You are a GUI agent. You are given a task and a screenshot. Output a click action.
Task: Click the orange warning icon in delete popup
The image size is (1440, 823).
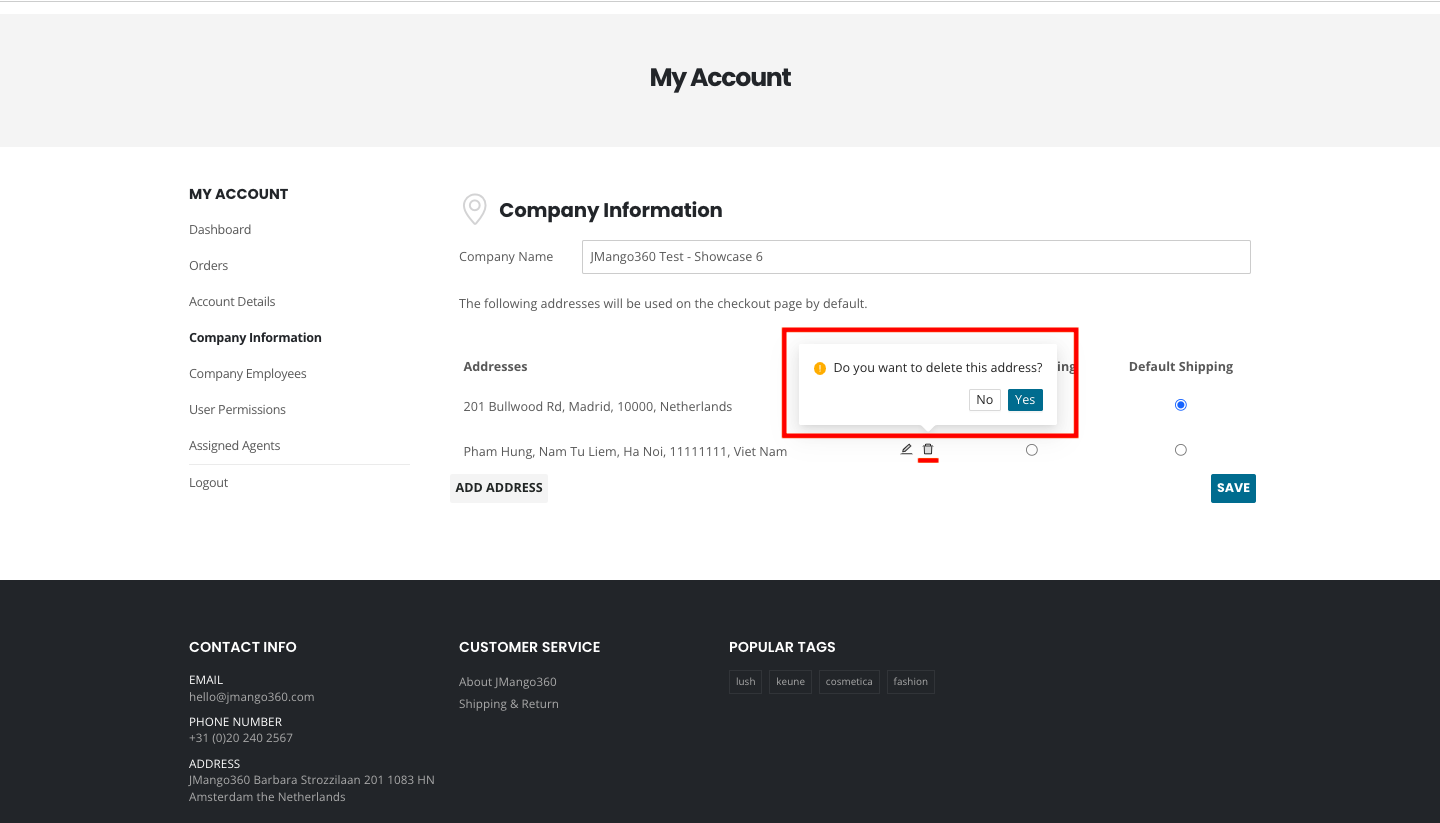click(x=820, y=369)
